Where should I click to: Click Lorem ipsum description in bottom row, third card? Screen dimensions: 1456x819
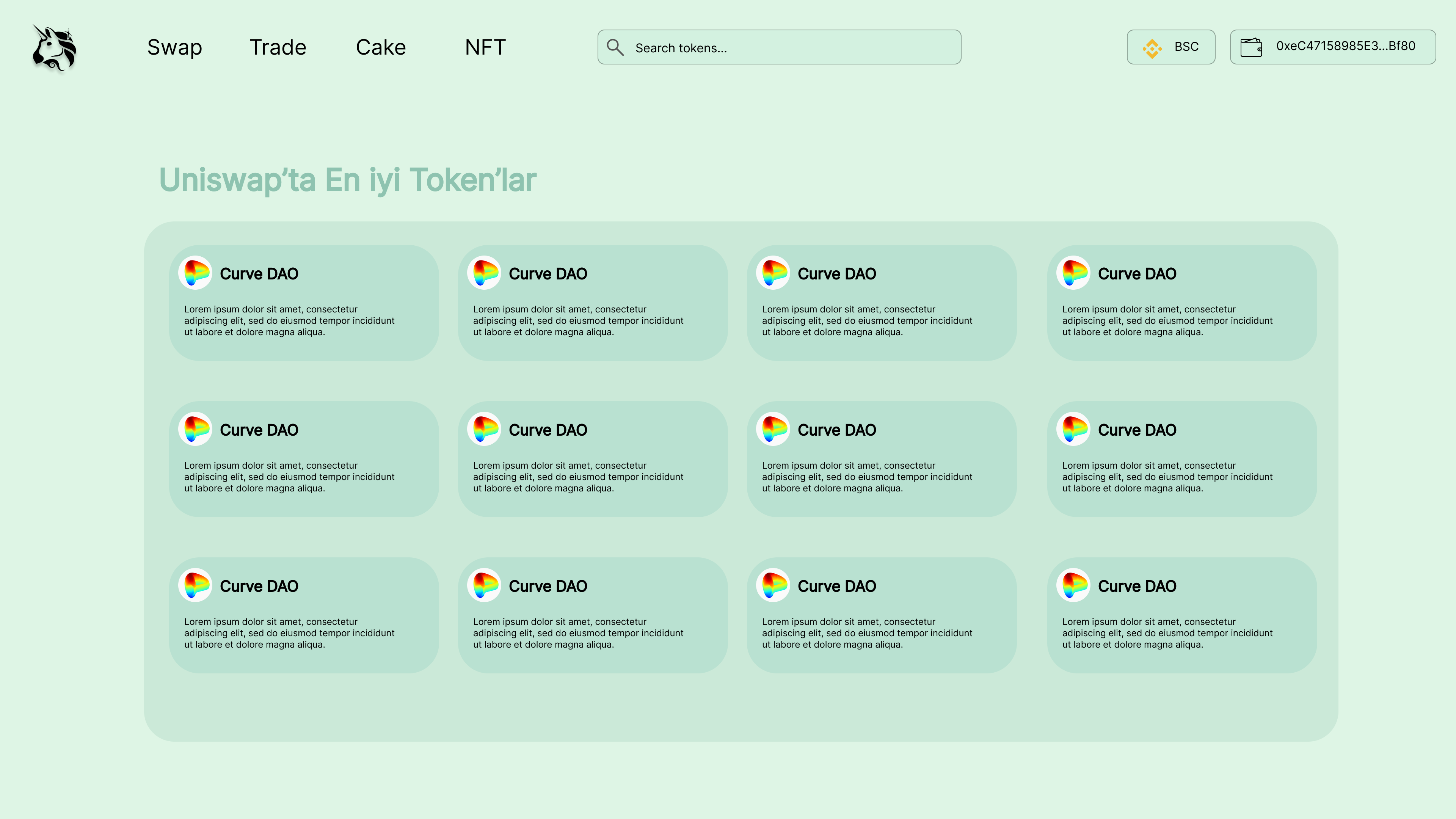[x=867, y=633]
